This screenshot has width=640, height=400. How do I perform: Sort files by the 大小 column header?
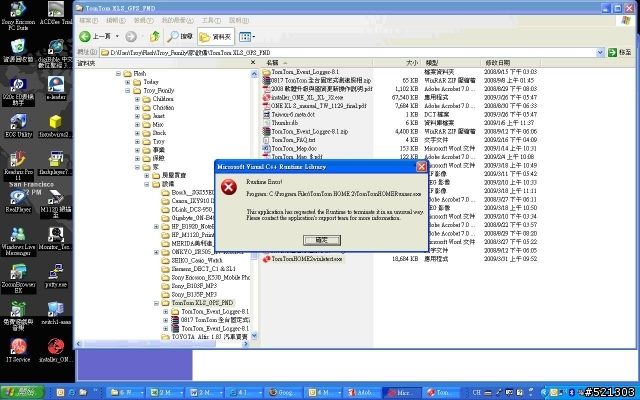pyautogui.click(x=396, y=63)
